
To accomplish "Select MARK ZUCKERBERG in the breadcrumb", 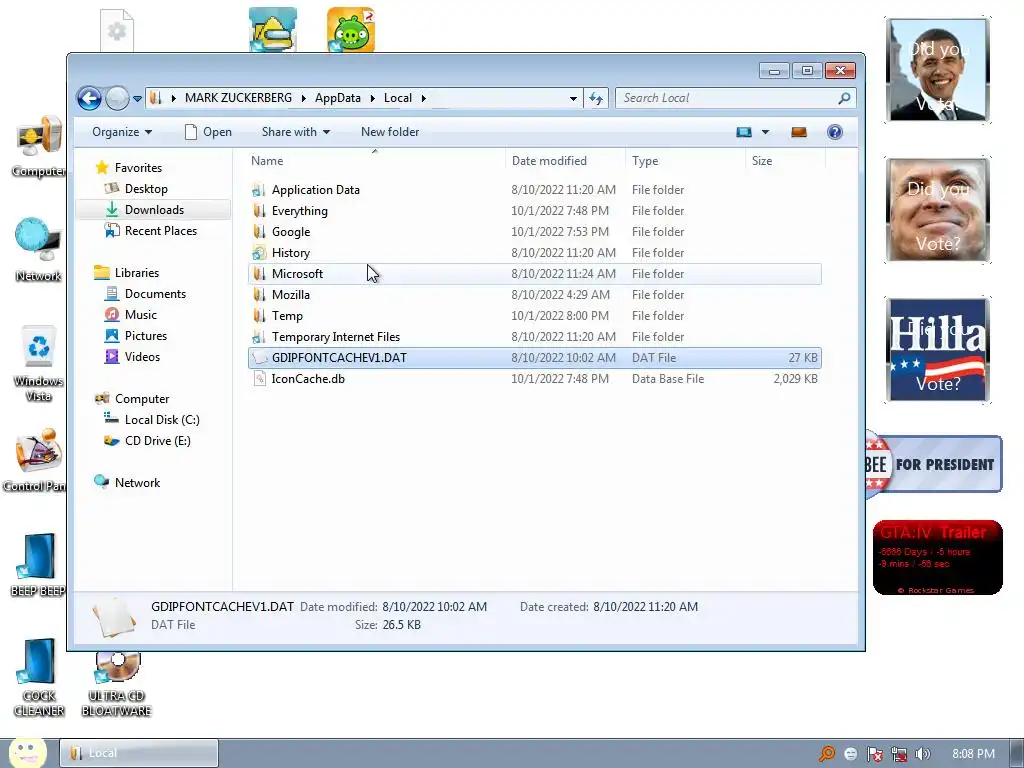I will [x=238, y=98].
